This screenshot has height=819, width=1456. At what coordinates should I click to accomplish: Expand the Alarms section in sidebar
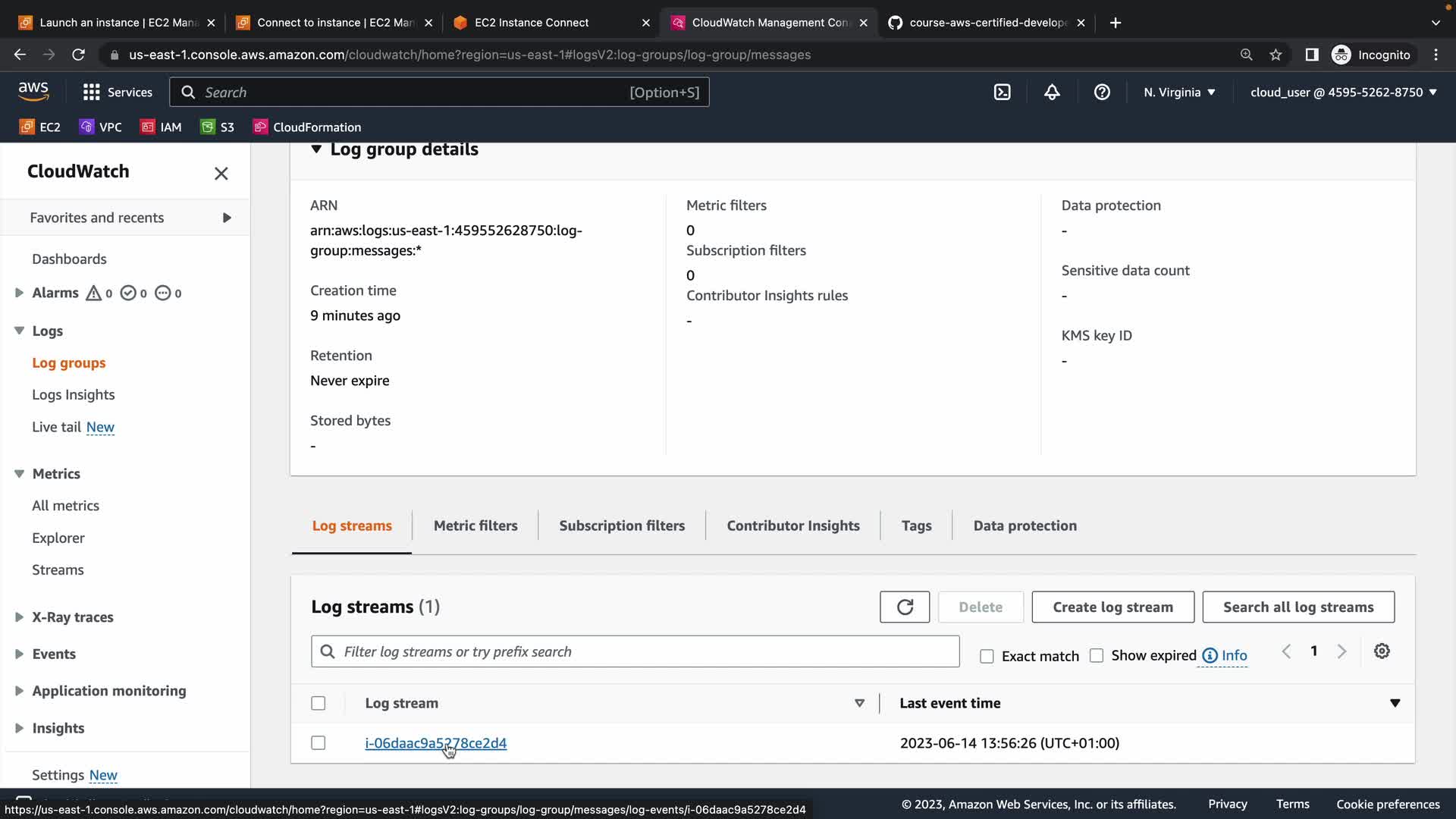pos(19,293)
